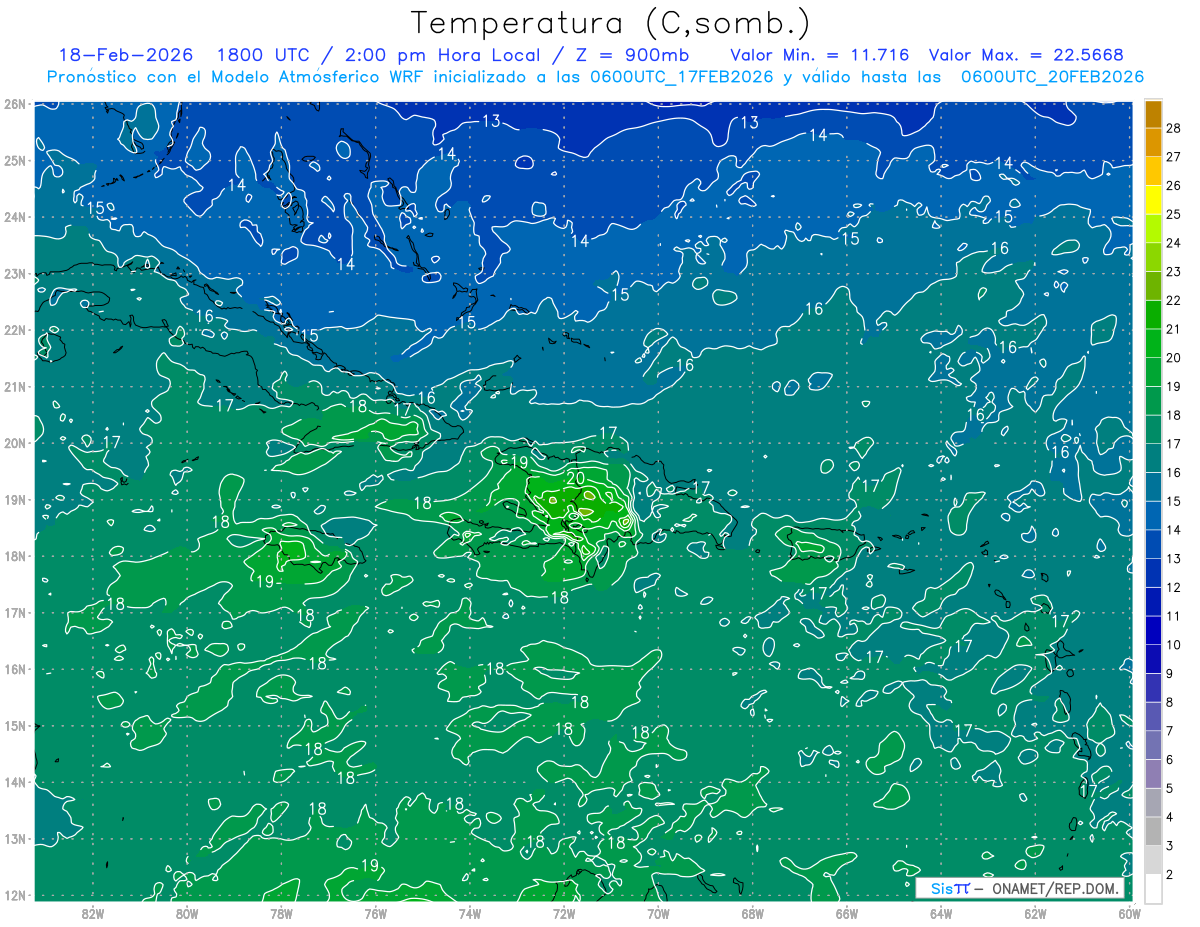Click the longitude axis label '72W'
Viewport: 1200px width, 927px height.
coord(563,913)
